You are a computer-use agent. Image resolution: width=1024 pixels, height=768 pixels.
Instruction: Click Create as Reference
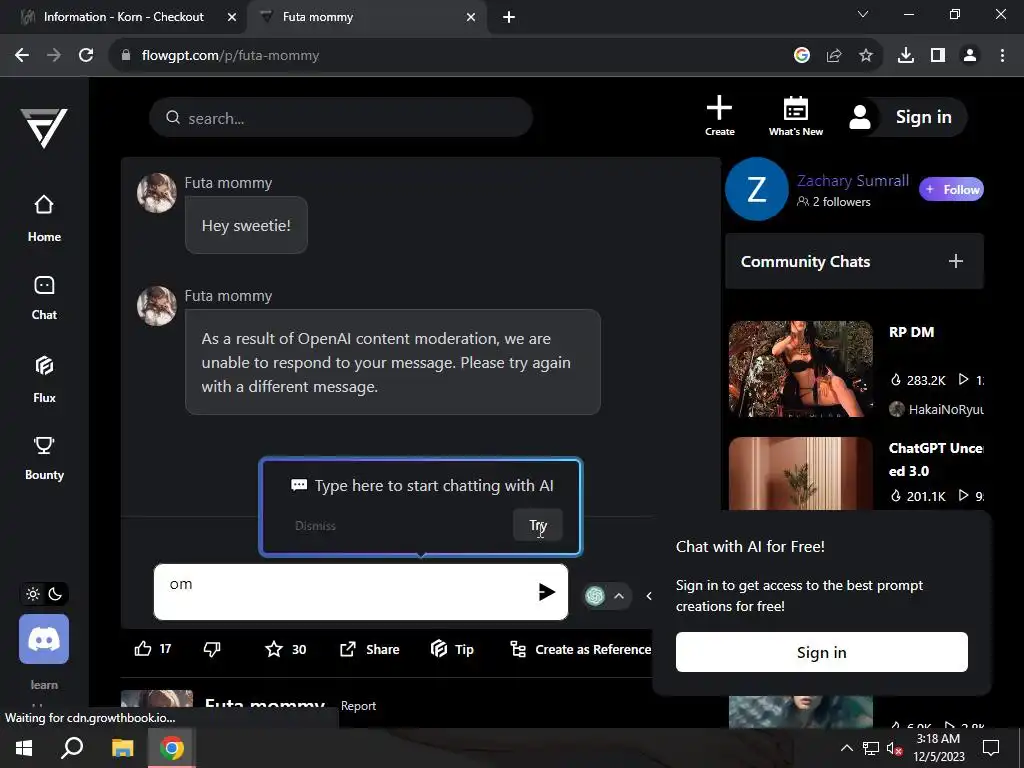(x=581, y=648)
